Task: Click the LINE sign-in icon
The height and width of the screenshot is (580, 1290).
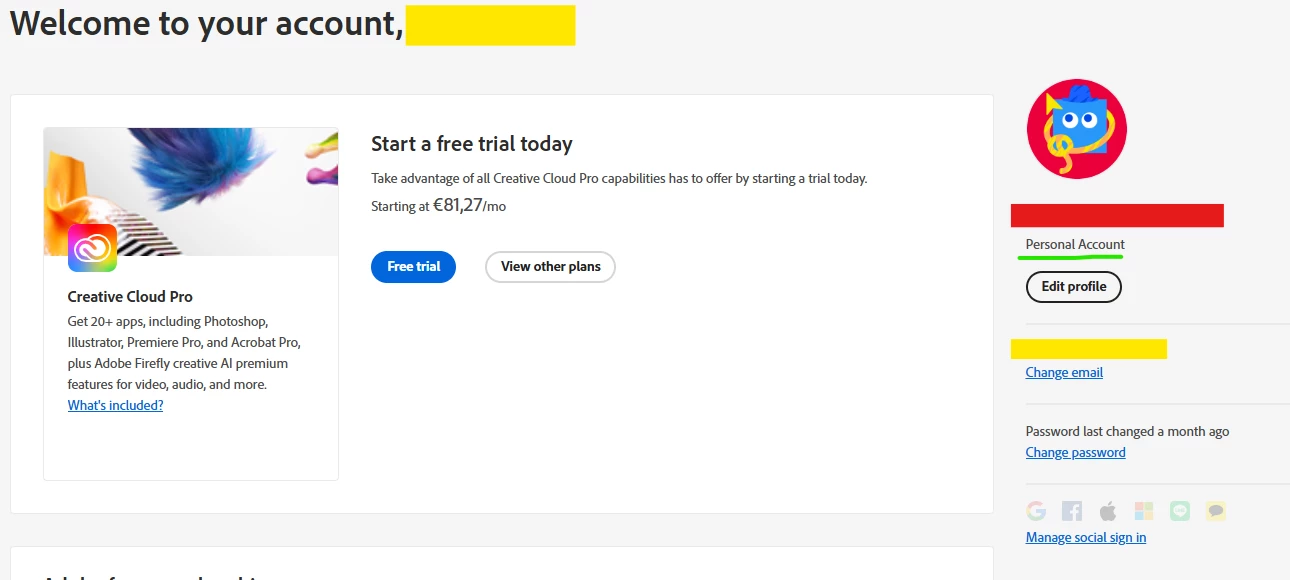Action: pos(1180,511)
